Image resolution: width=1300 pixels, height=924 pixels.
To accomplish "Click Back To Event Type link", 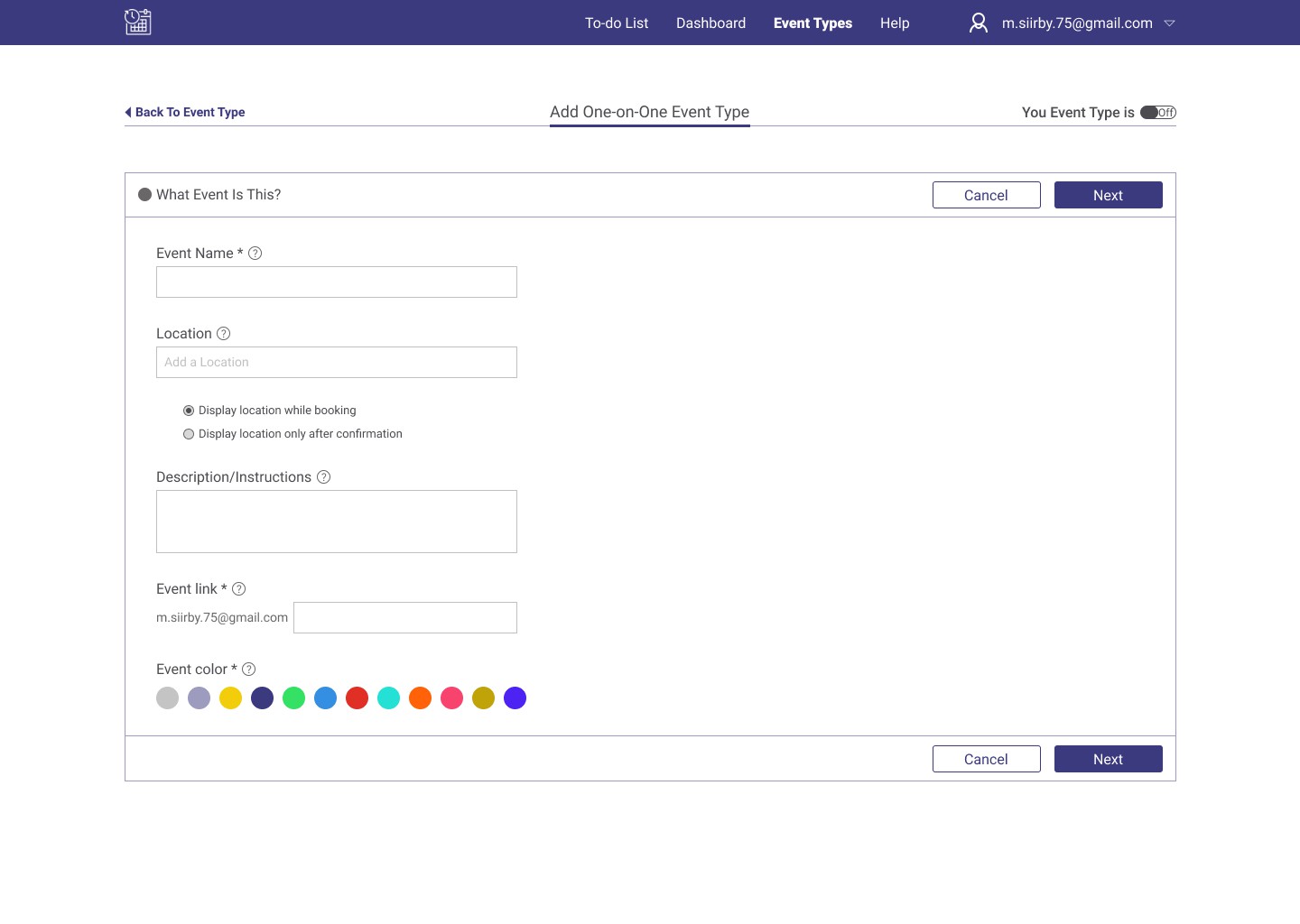I will tap(190, 112).
